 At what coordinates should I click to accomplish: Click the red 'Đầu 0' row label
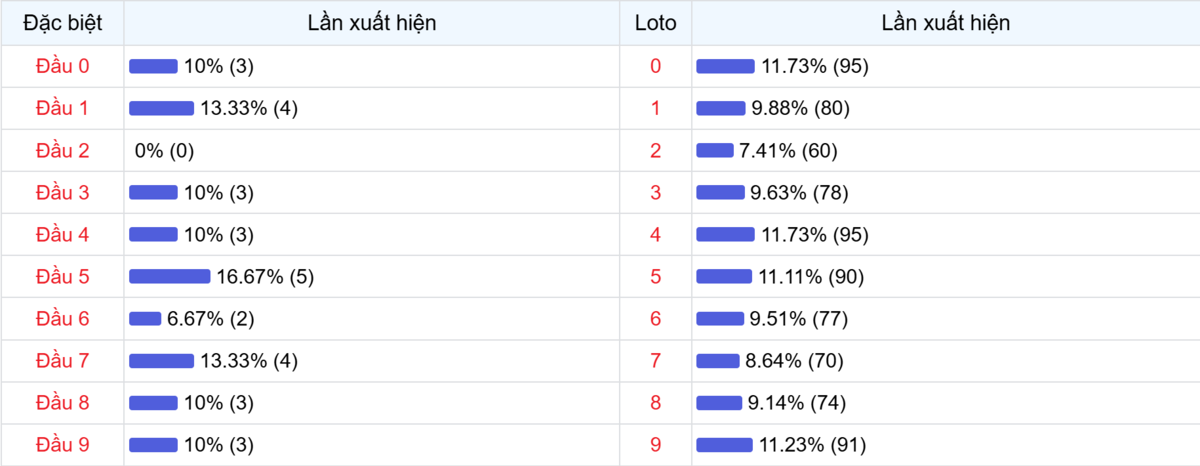(62, 66)
